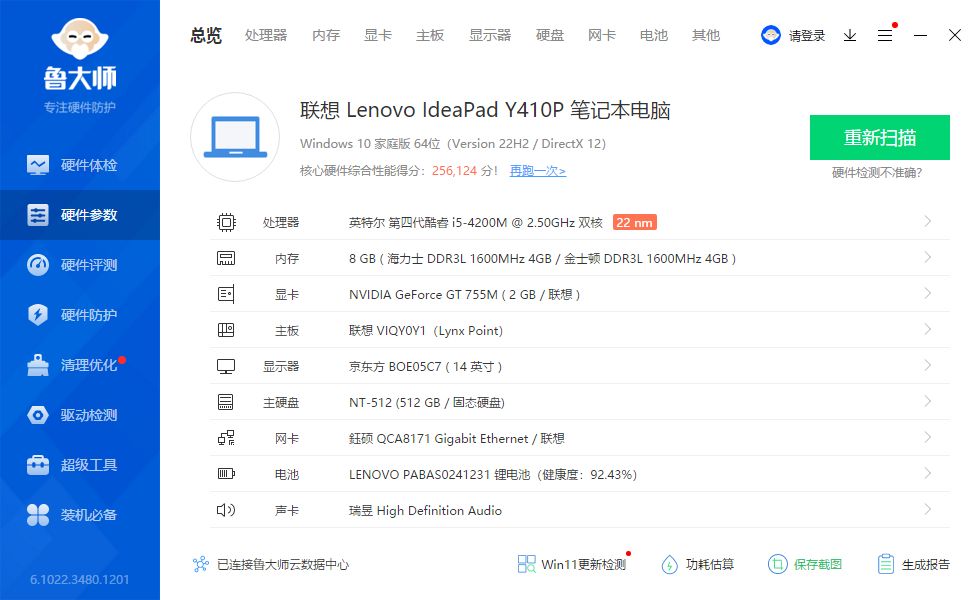Click 硬件检测不准确? link
980x600 pixels.
[x=877, y=172]
